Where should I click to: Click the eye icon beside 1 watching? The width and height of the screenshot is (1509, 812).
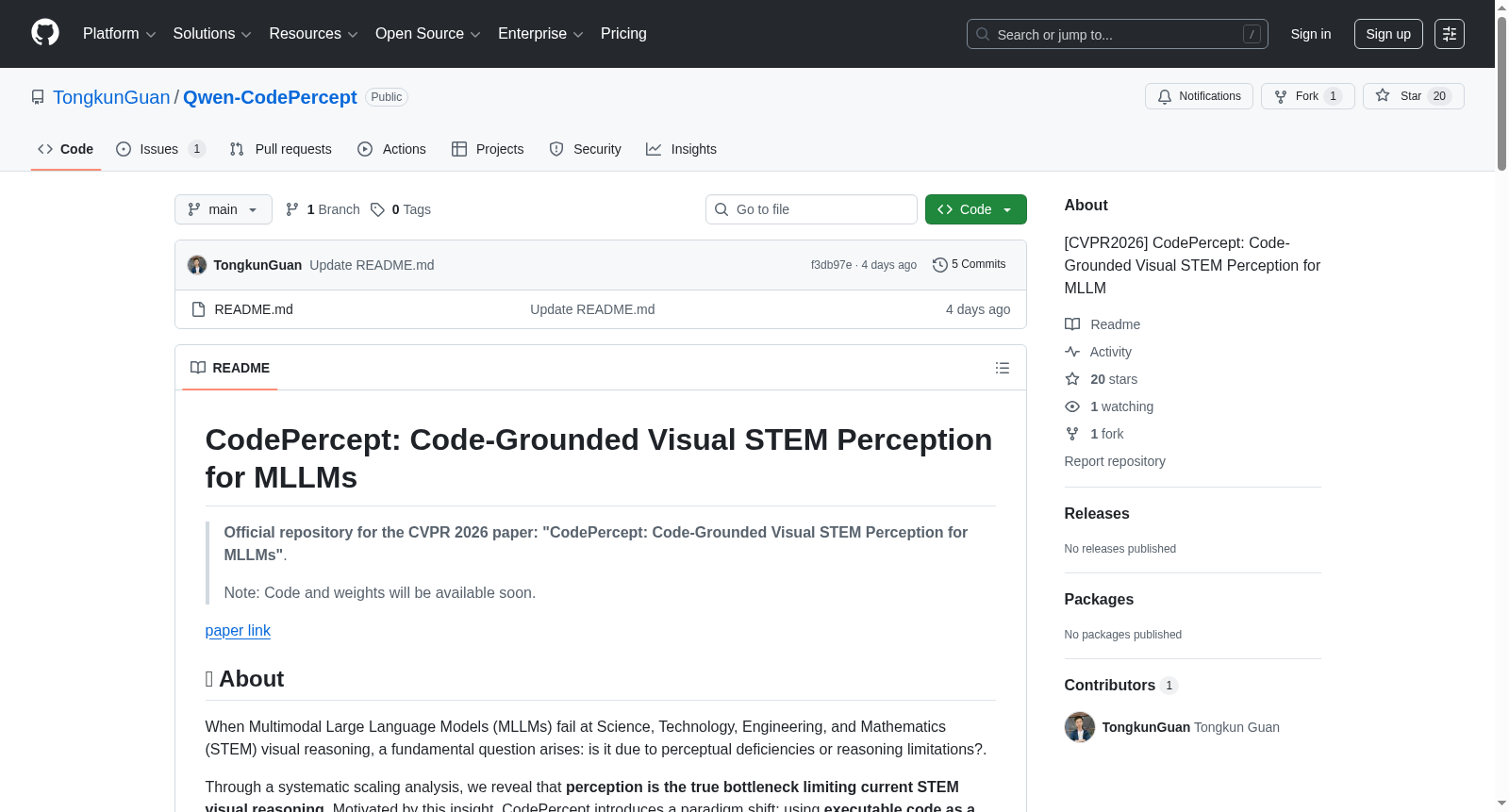click(1072, 406)
